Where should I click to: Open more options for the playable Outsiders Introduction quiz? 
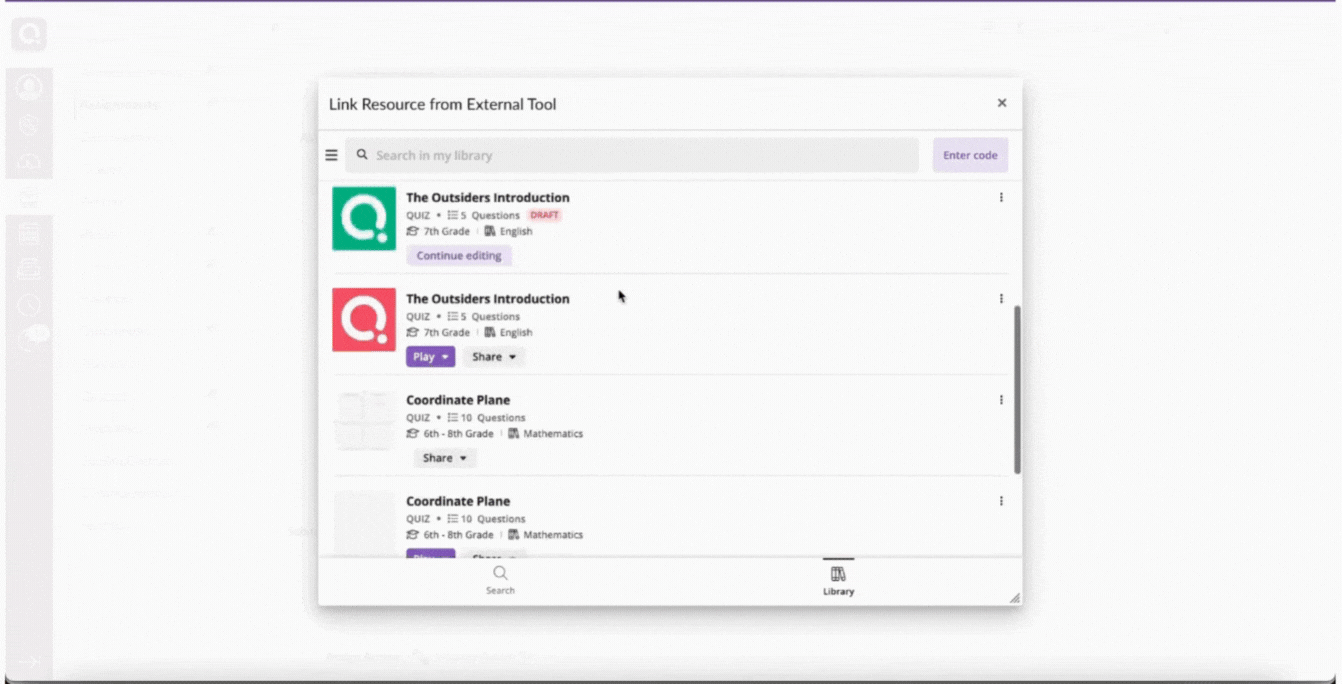1001,299
